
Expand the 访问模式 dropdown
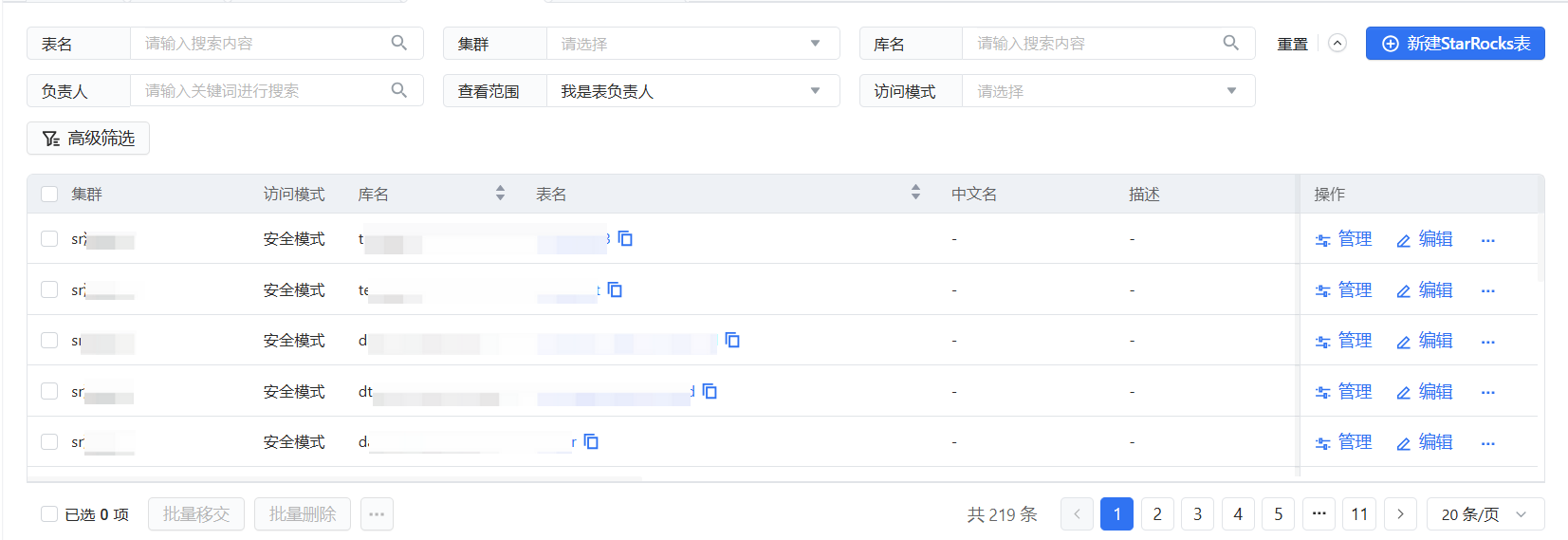1108,91
